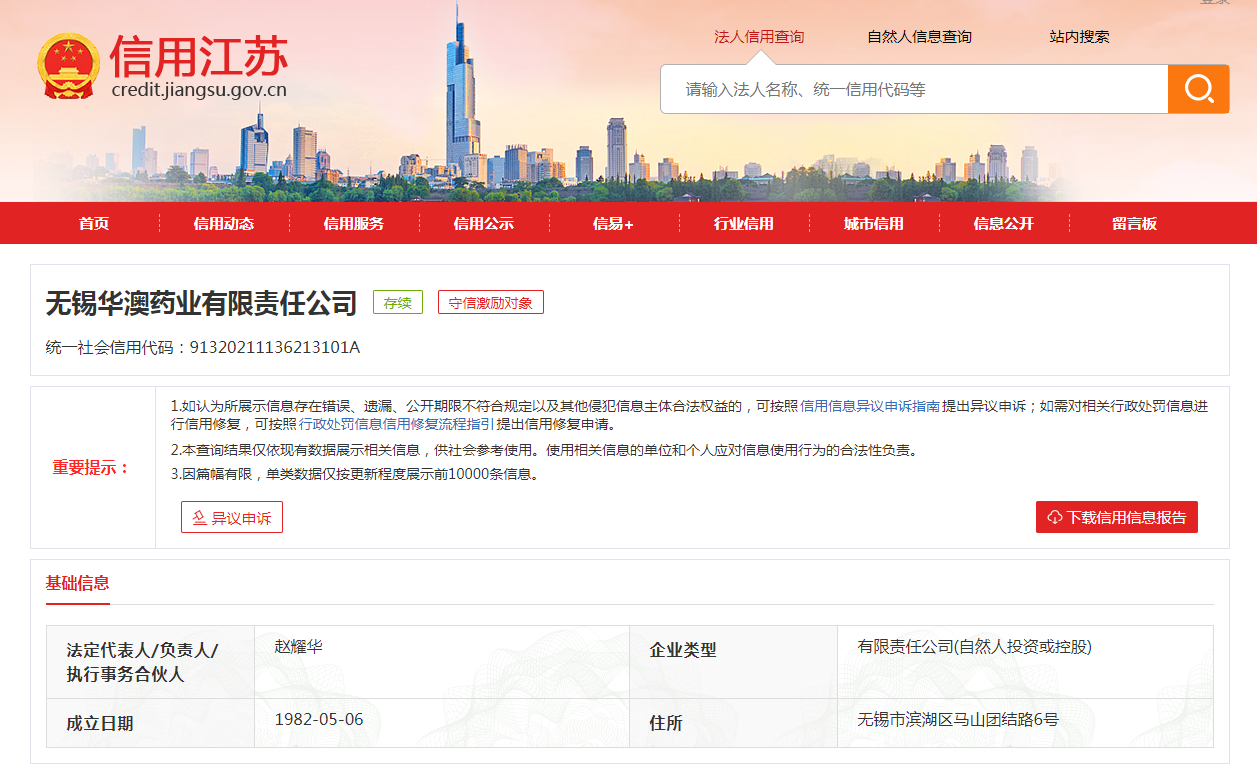Open the 城市信用 navigation menu
Screen dimensions: 1257x772
tap(874, 223)
